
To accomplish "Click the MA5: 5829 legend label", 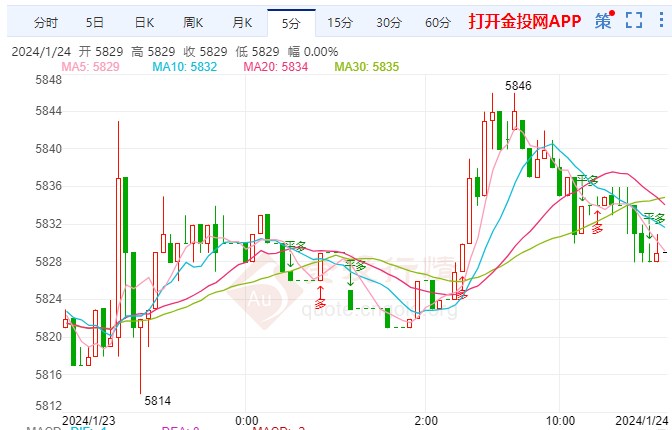I will click(90, 67).
